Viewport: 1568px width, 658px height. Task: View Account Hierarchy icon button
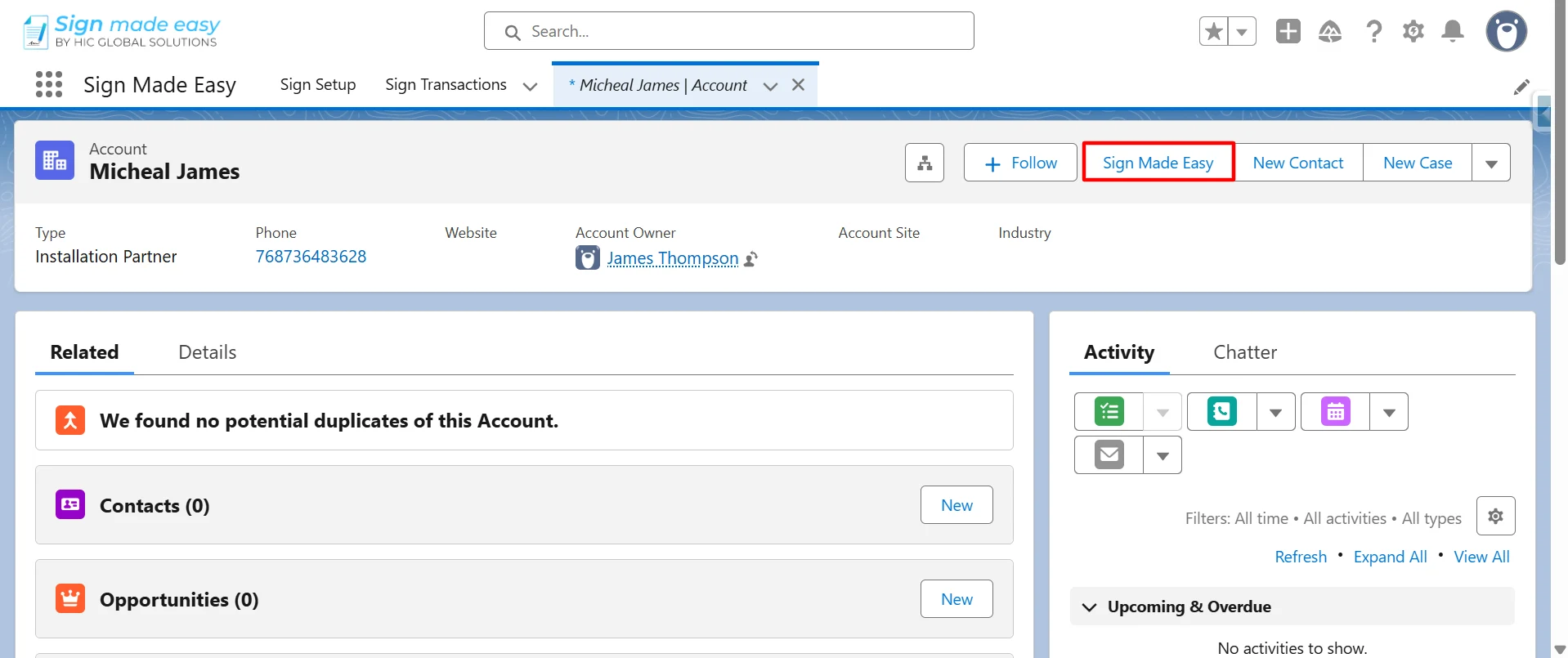tap(925, 163)
